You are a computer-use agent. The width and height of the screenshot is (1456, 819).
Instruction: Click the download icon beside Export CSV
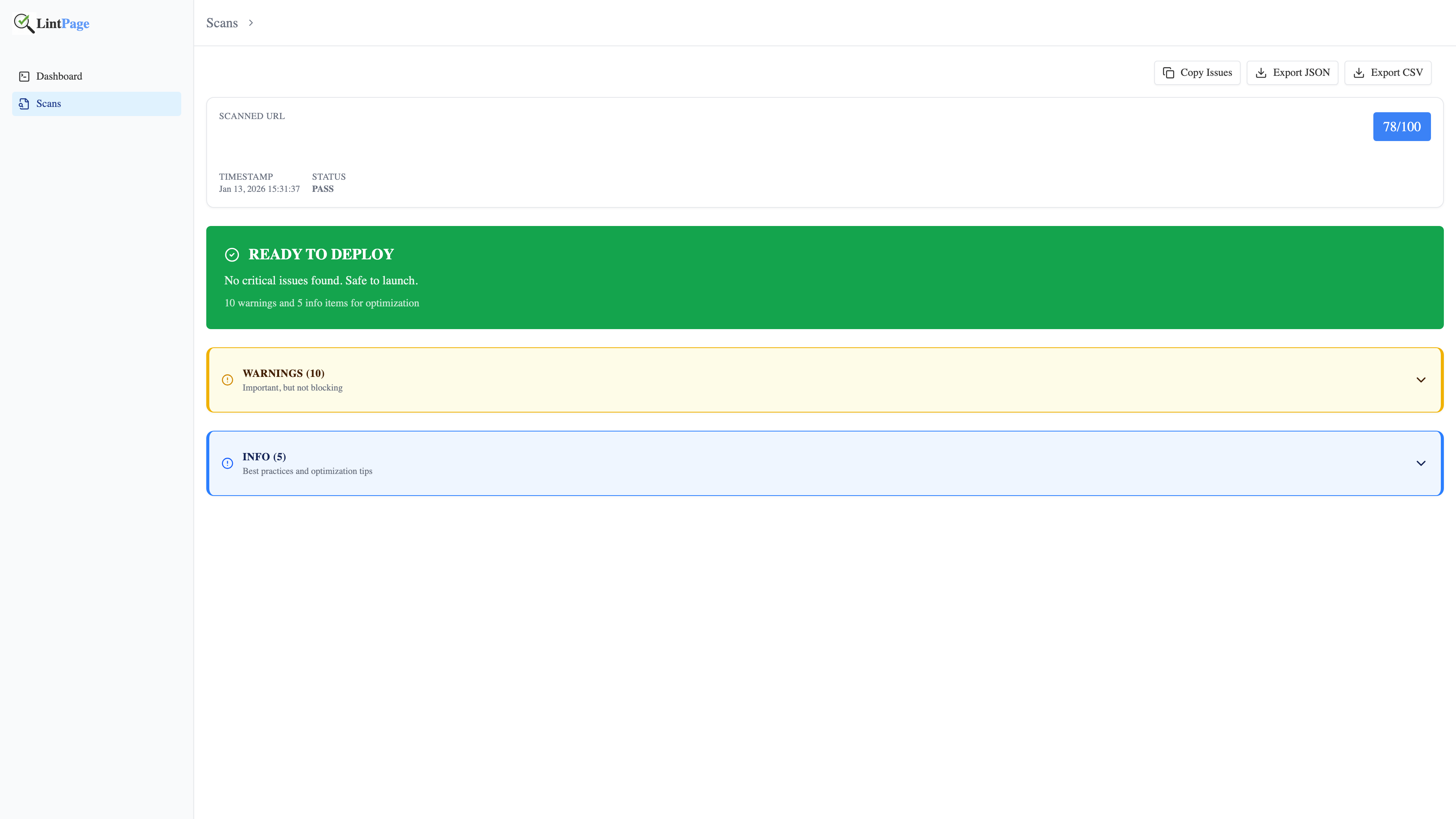coord(1358,72)
